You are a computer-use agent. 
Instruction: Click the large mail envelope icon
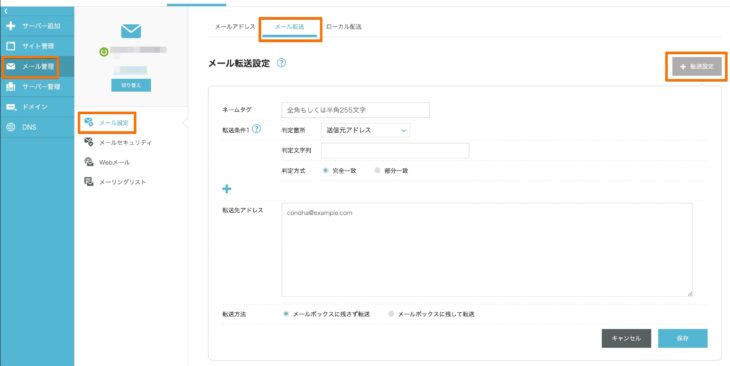(131, 31)
